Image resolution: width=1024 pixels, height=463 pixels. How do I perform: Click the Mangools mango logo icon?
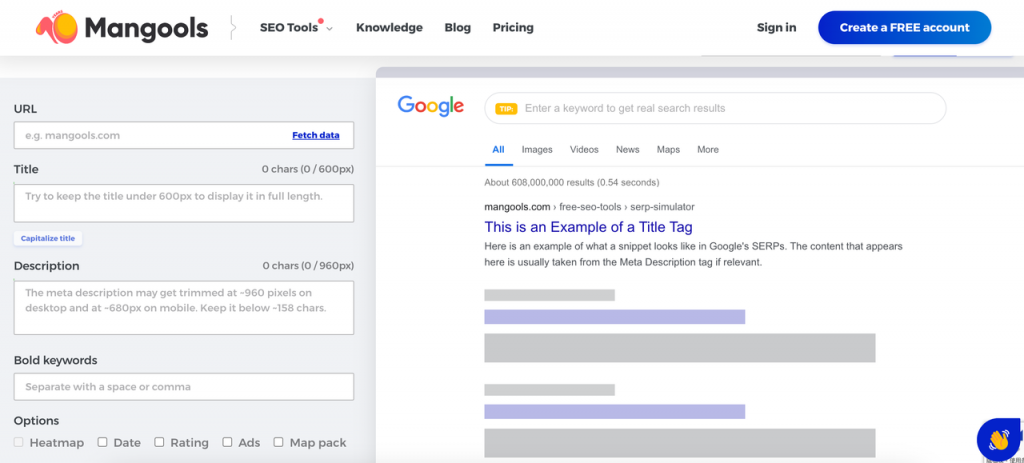point(57,28)
